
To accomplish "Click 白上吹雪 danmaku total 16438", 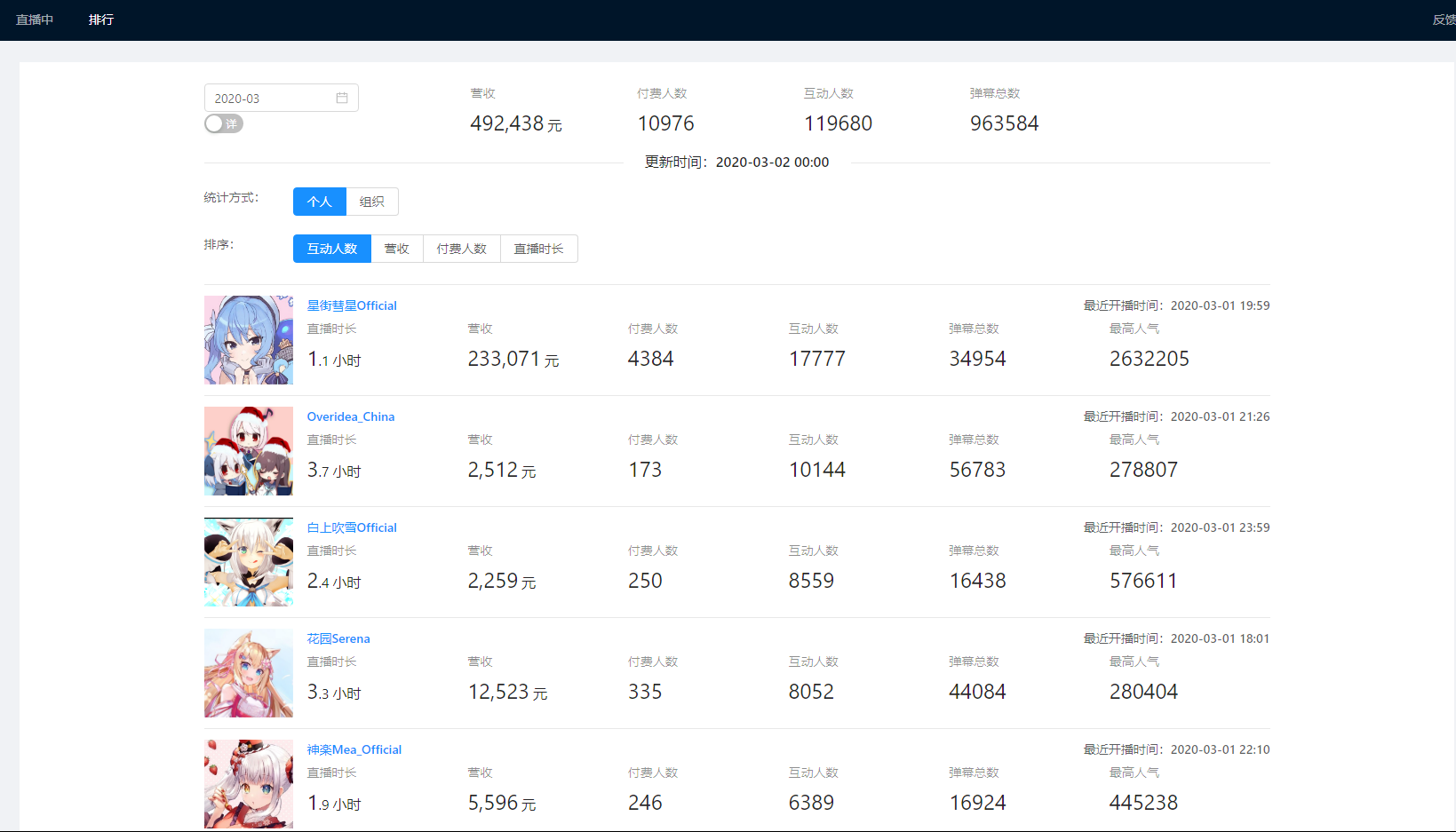I will coord(978,581).
